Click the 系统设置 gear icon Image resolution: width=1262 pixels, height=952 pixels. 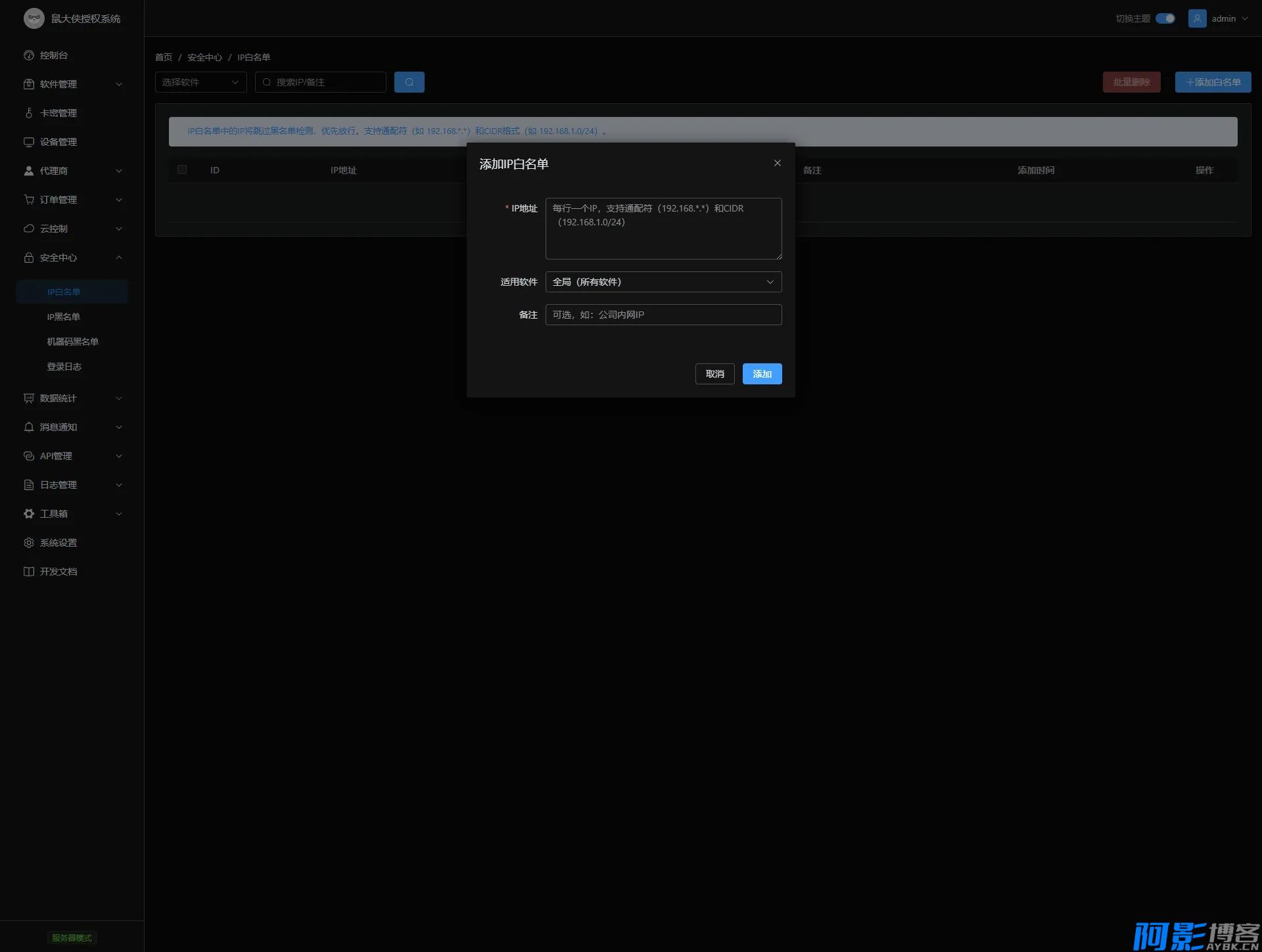29,543
